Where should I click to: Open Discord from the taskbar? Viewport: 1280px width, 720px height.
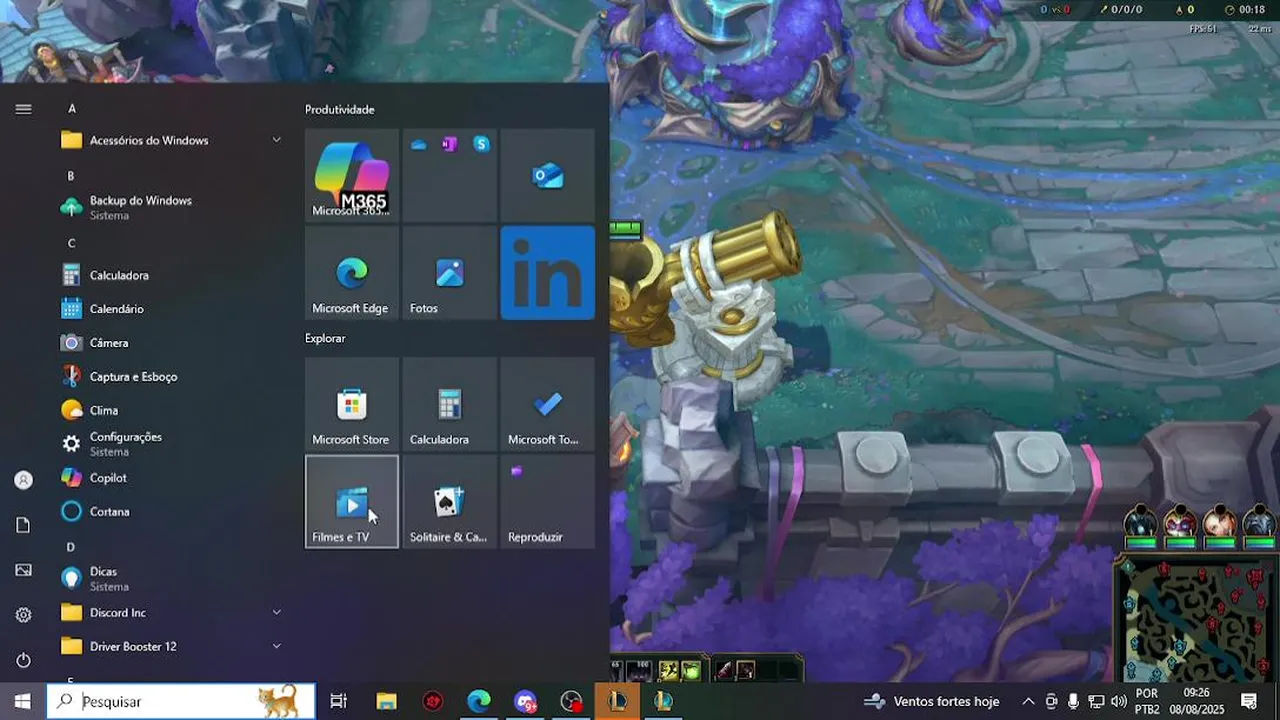525,701
